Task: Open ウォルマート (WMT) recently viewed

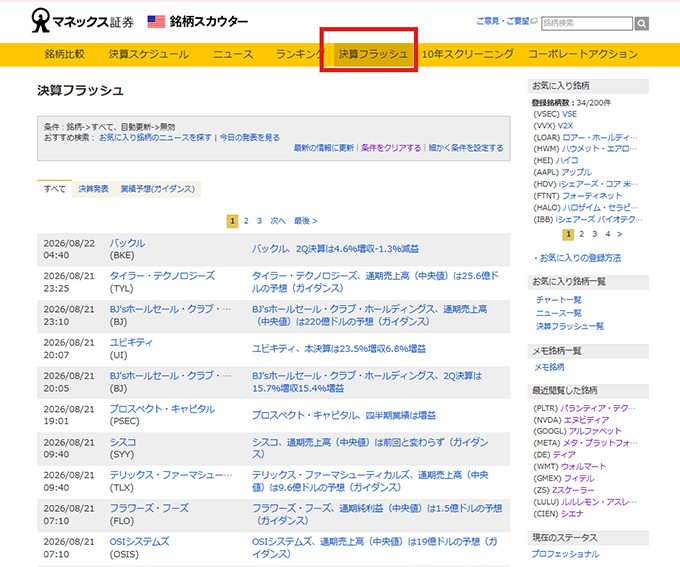Action: click(583, 467)
